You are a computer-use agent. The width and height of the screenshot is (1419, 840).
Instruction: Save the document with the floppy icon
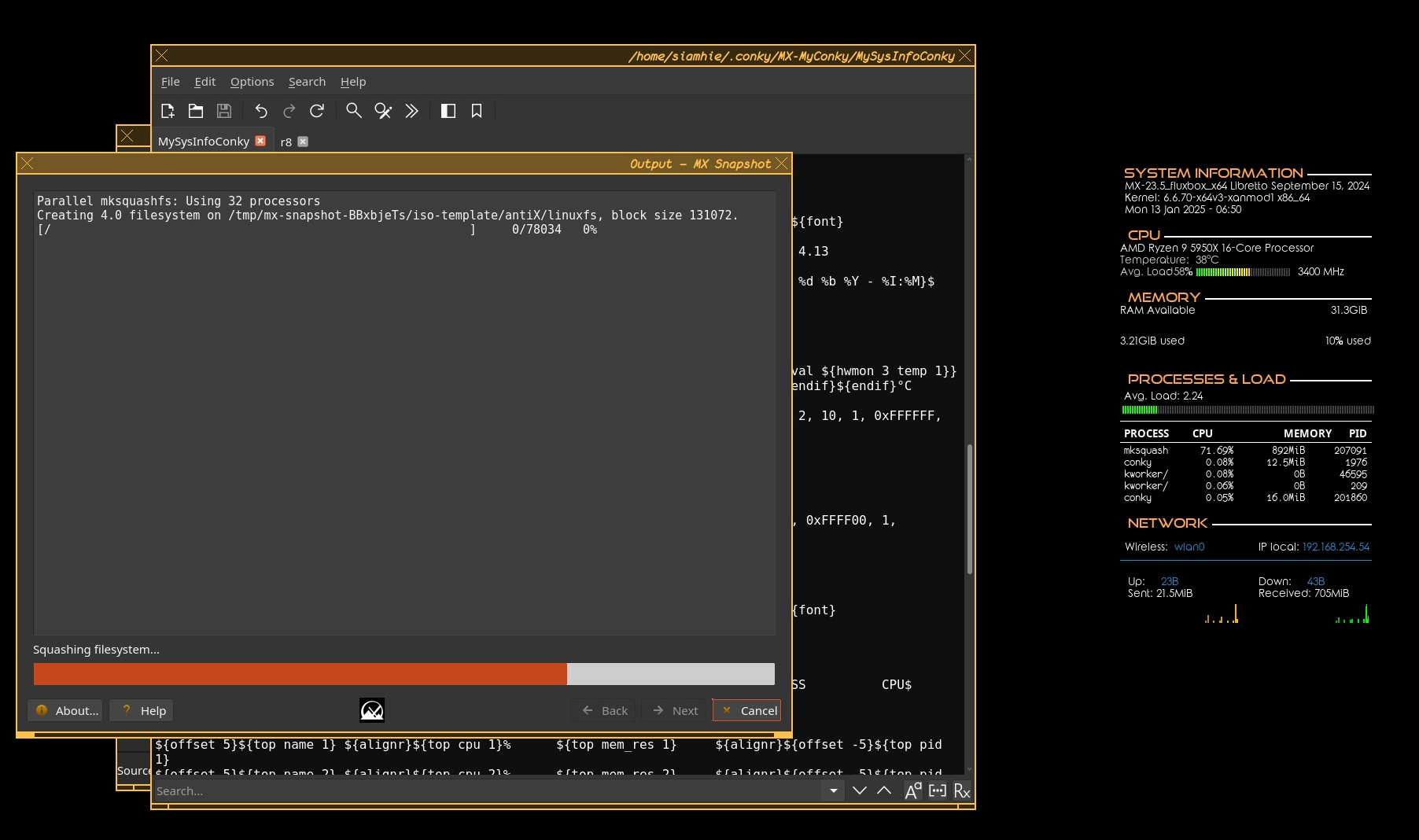224,111
